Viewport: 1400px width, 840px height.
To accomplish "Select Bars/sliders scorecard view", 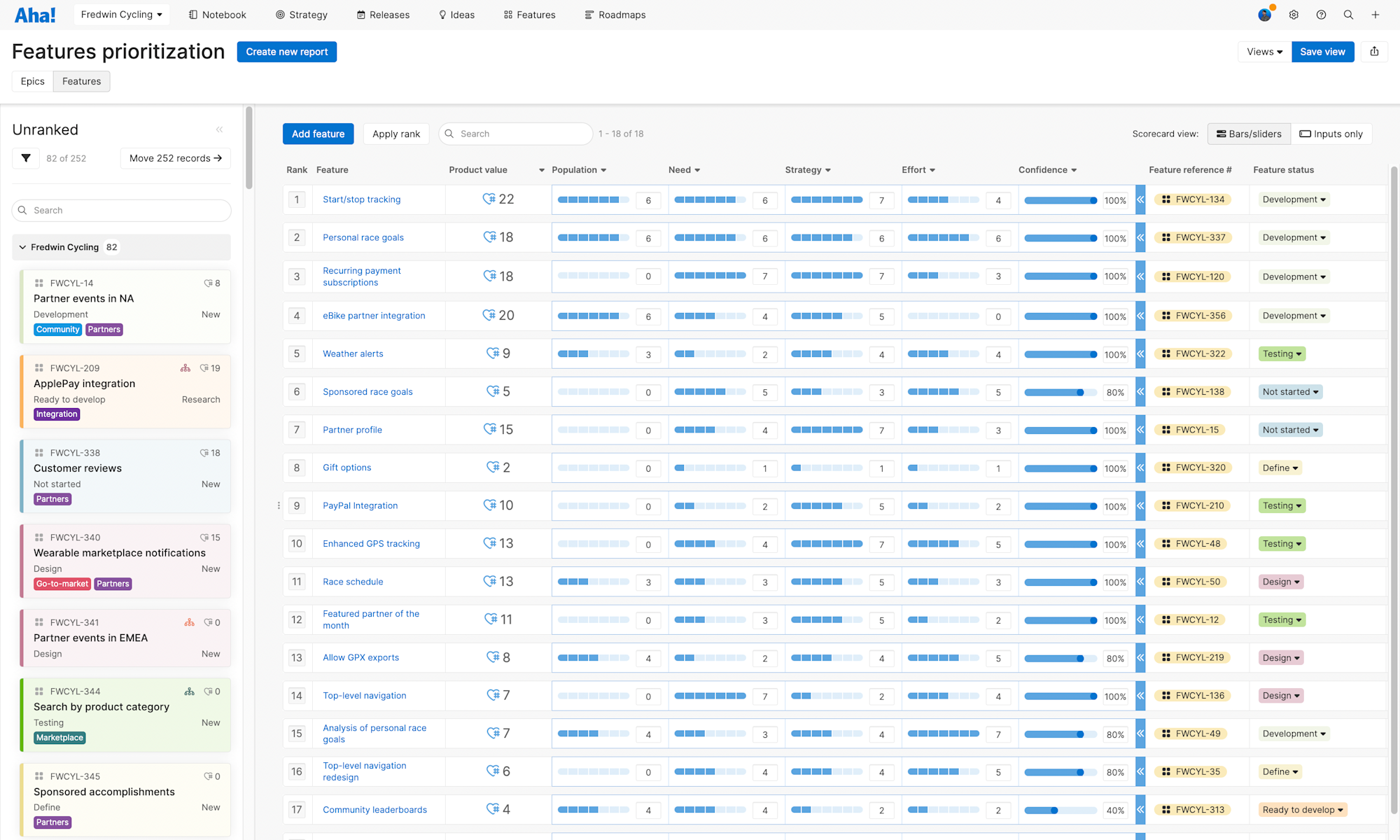I will point(1249,134).
